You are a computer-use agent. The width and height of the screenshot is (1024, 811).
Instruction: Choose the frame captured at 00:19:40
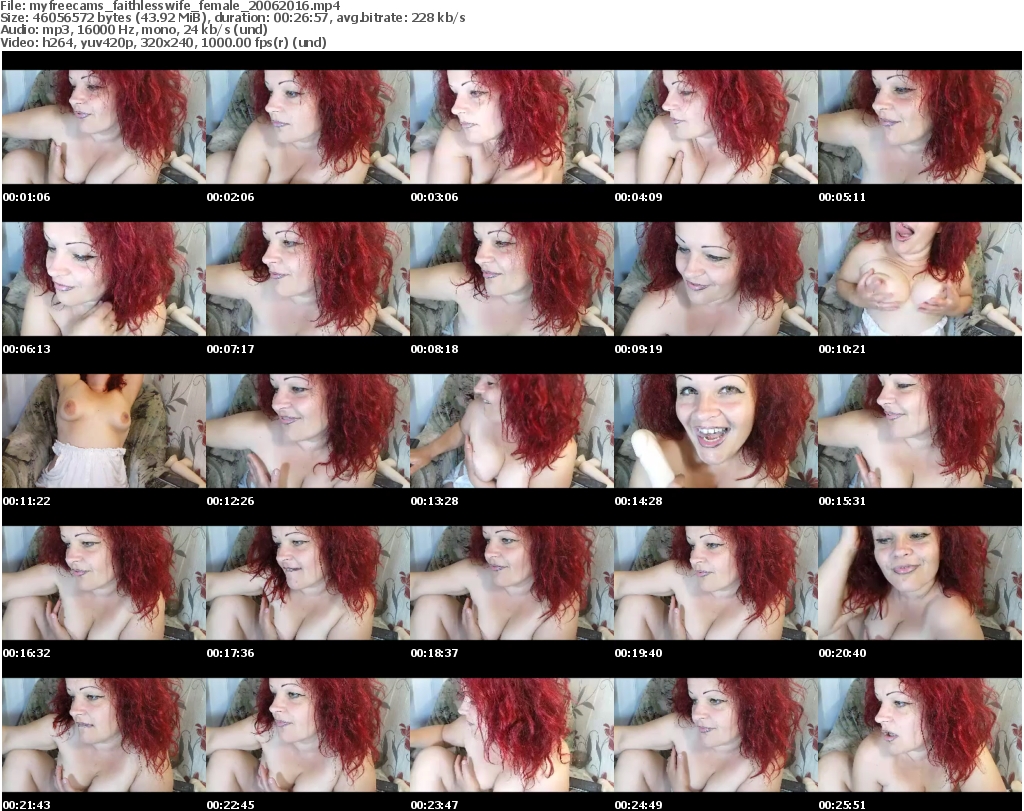[716, 583]
